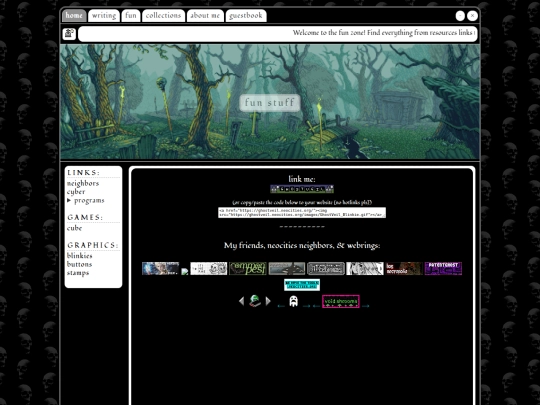Click the white manga sketch neighbor button
The height and width of the screenshot is (405, 540).
click(x=365, y=269)
